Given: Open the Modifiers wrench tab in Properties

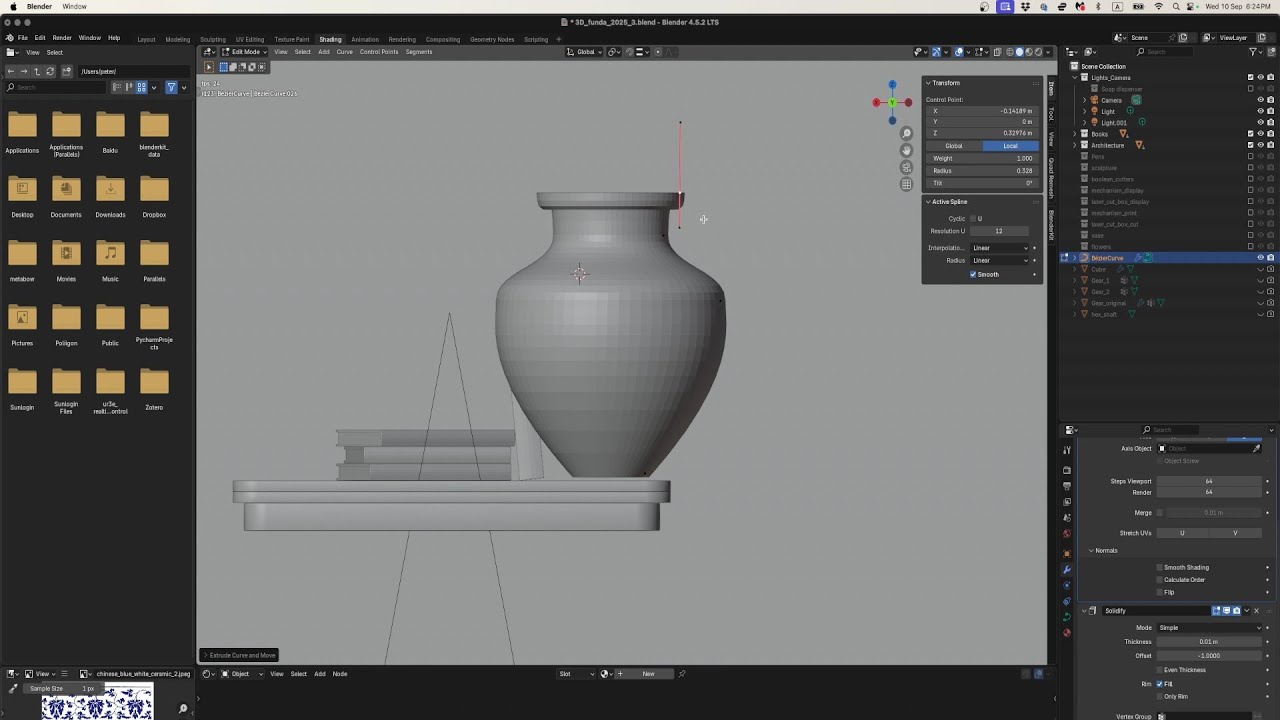Looking at the screenshot, I should 1067,569.
